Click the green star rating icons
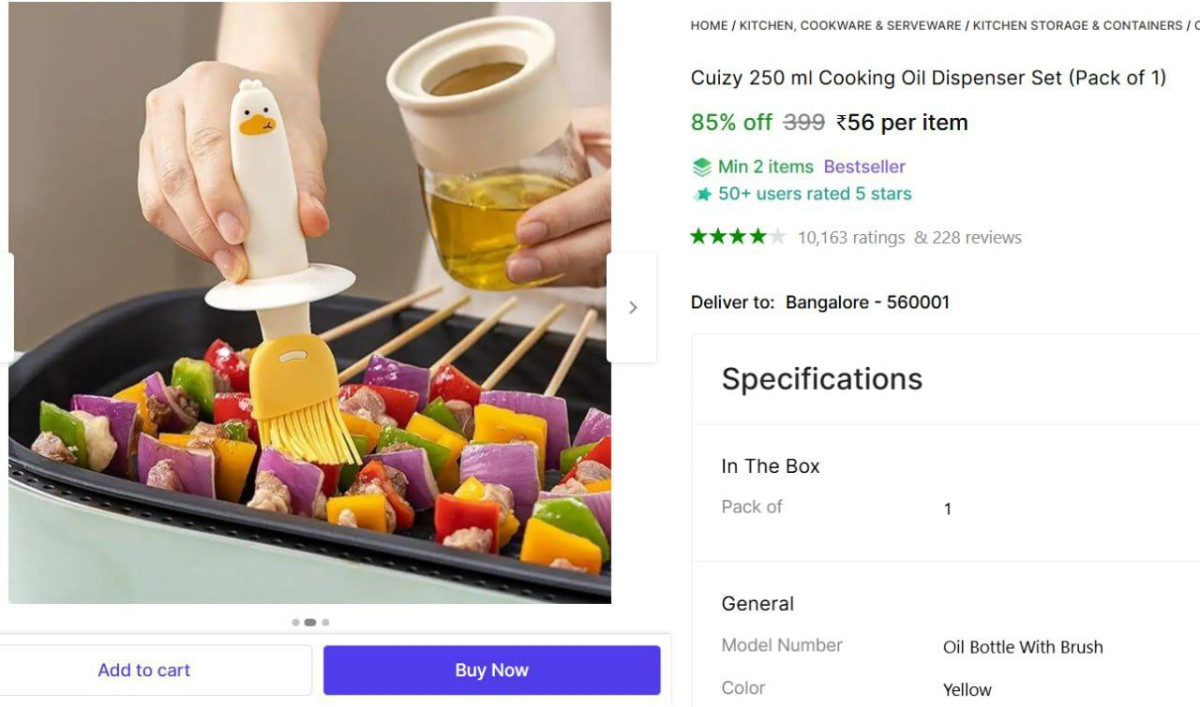Screen dimensions: 1200x707 pos(738,237)
